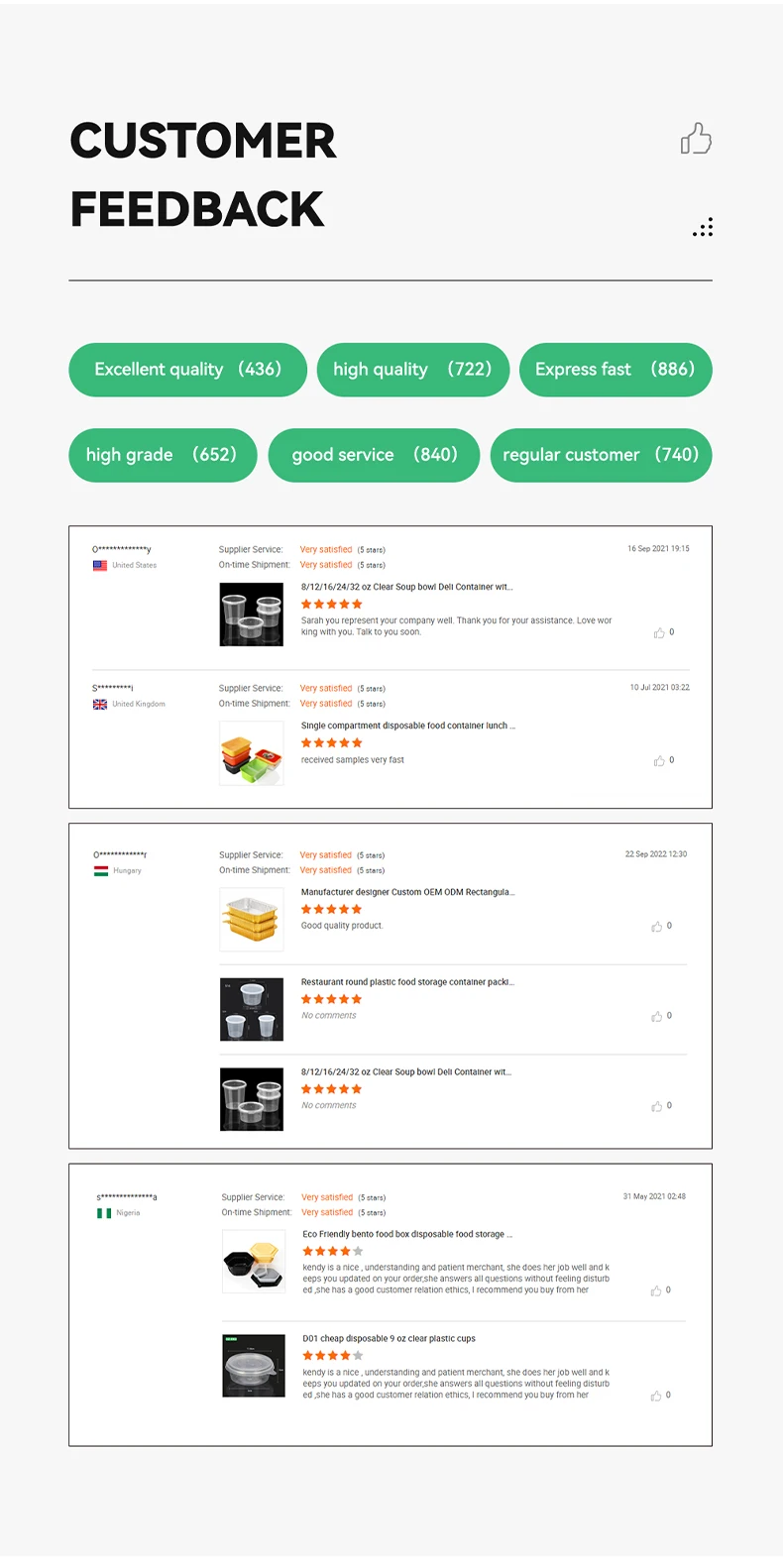Open the Clear Soup bowl thumbnail in the US review
Image resolution: width=783 pixels, height=1568 pixels.
(252, 615)
